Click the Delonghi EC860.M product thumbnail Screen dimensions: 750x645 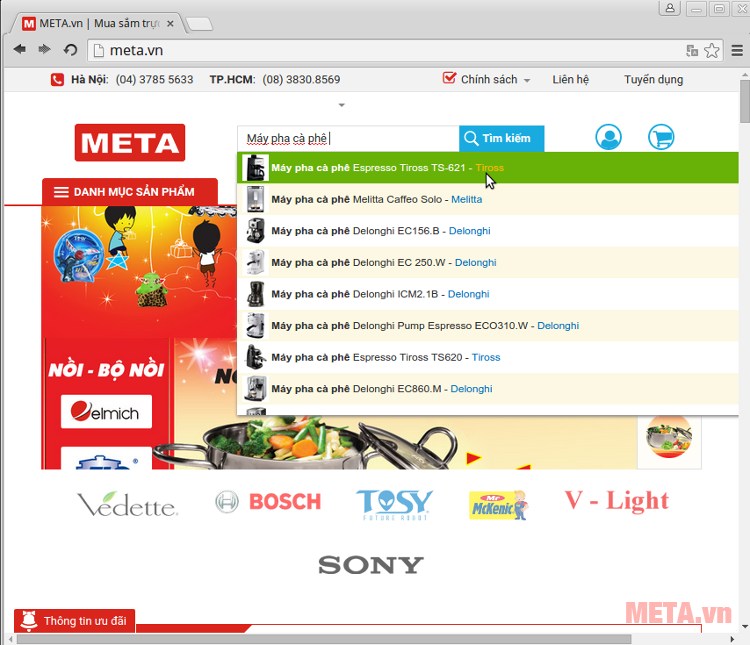[x=255, y=389]
